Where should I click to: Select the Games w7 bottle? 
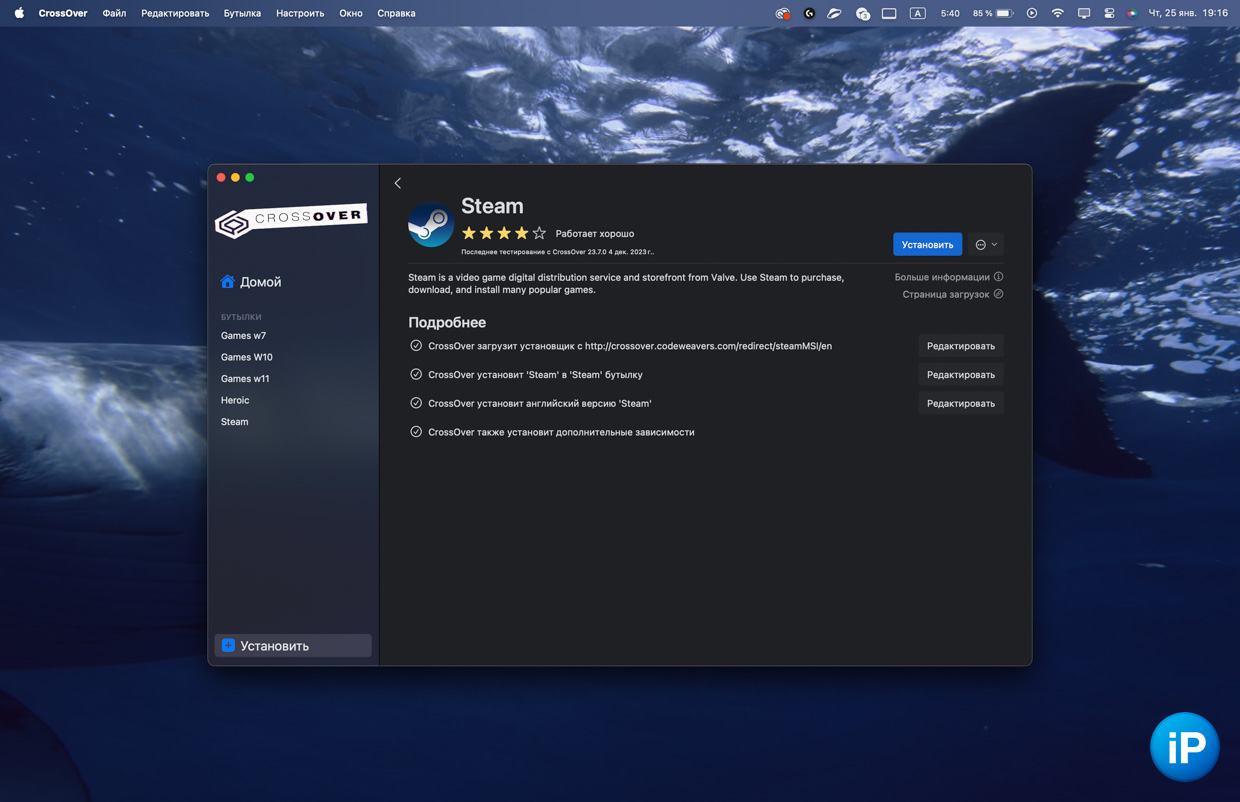pyautogui.click(x=243, y=336)
